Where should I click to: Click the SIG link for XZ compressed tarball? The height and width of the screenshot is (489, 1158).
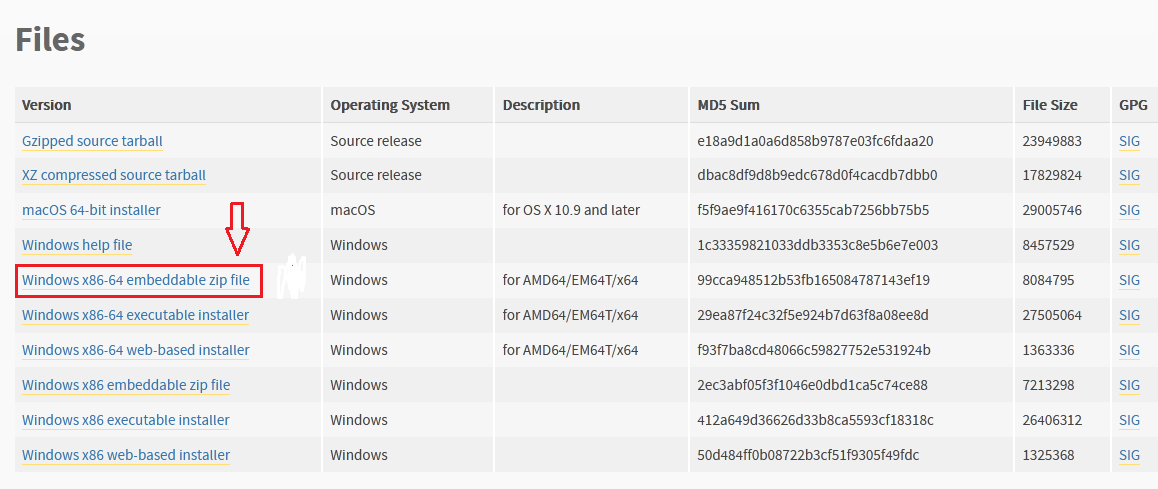[x=1129, y=175]
